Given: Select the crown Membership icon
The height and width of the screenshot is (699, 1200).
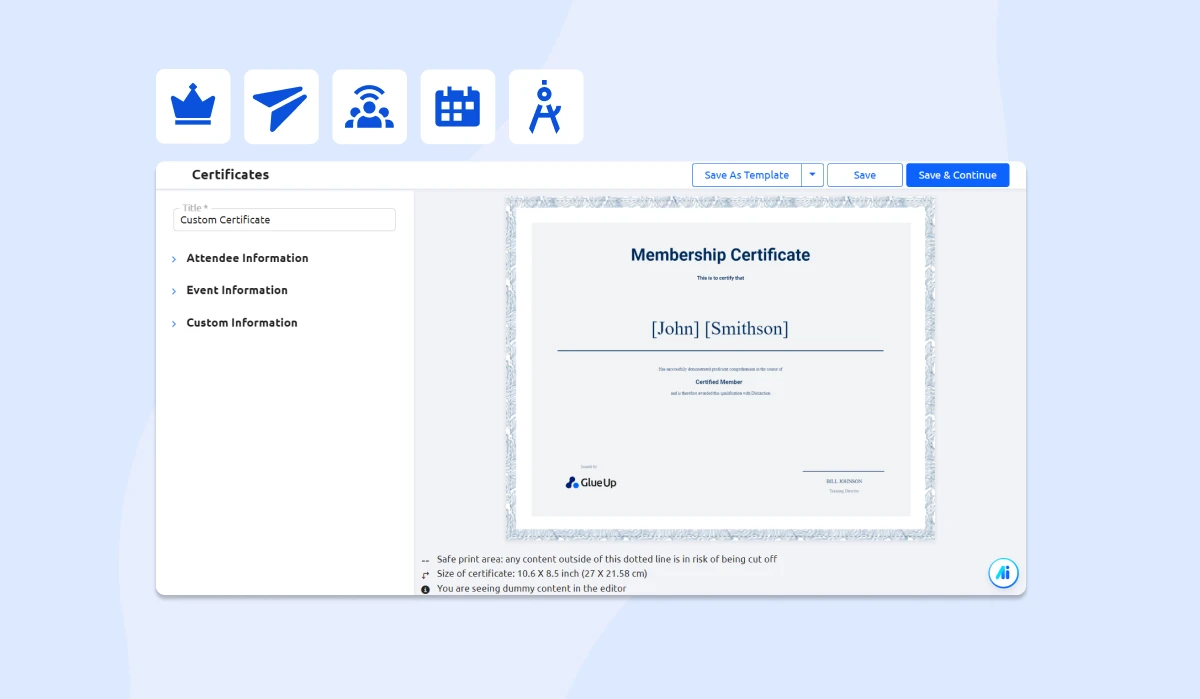Looking at the screenshot, I should coord(193,104).
